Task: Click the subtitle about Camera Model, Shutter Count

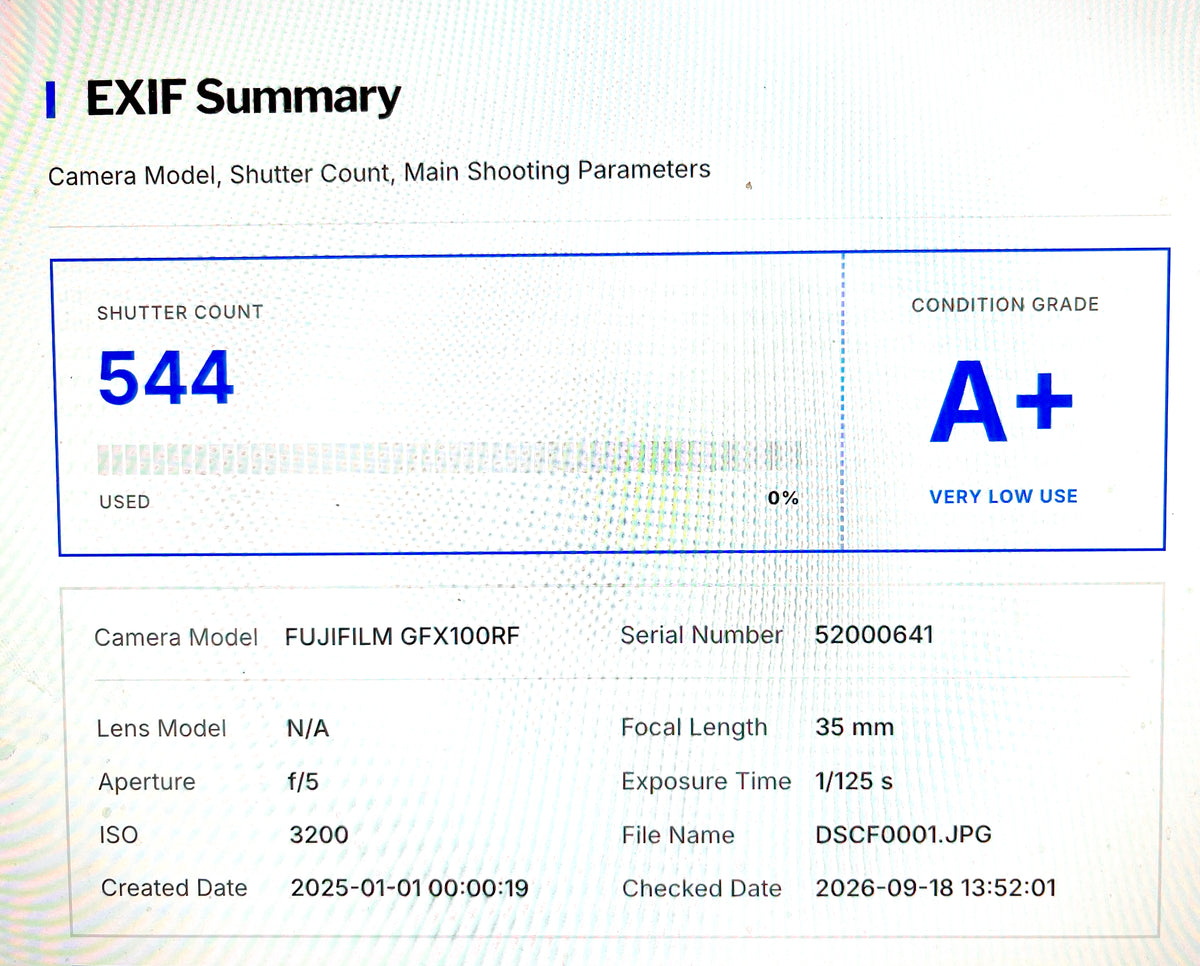Action: click(379, 172)
